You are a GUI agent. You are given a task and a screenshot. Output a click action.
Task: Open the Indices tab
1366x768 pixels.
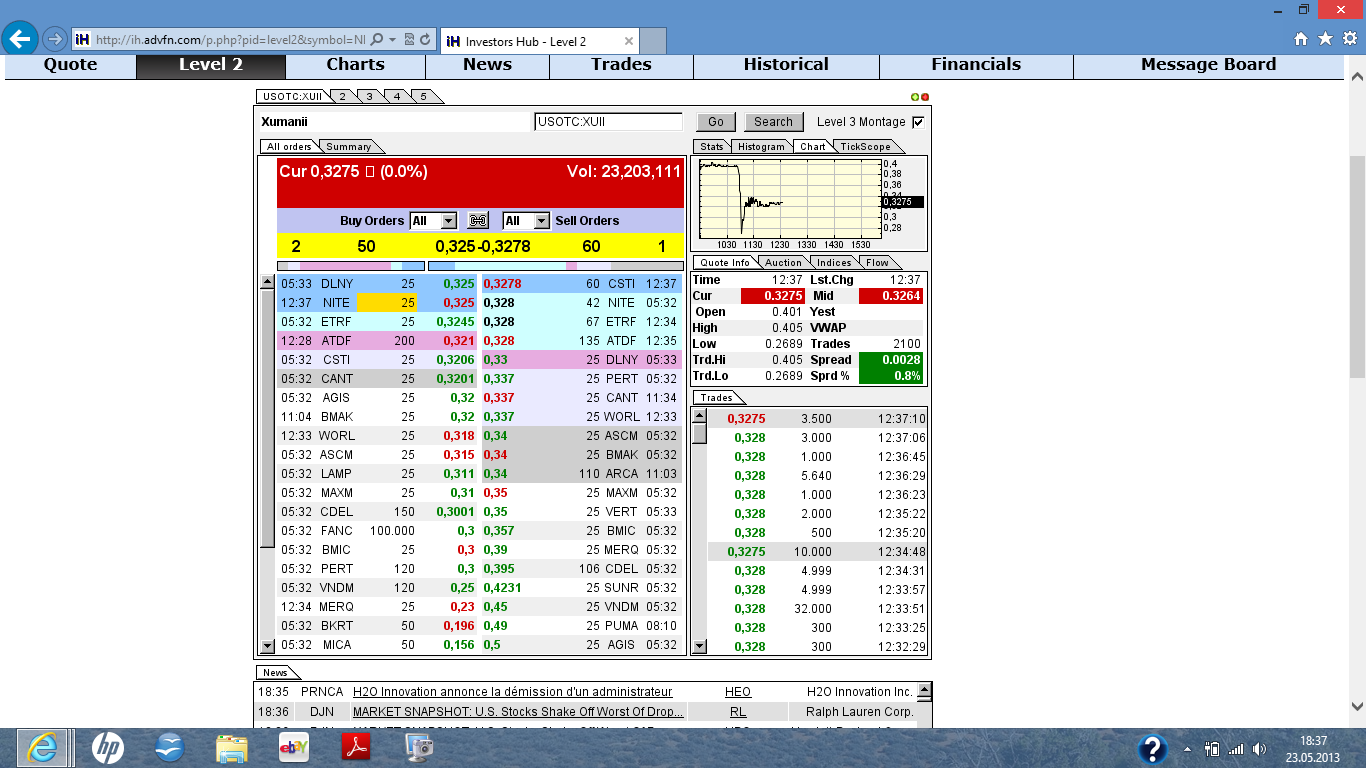click(x=834, y=263)
